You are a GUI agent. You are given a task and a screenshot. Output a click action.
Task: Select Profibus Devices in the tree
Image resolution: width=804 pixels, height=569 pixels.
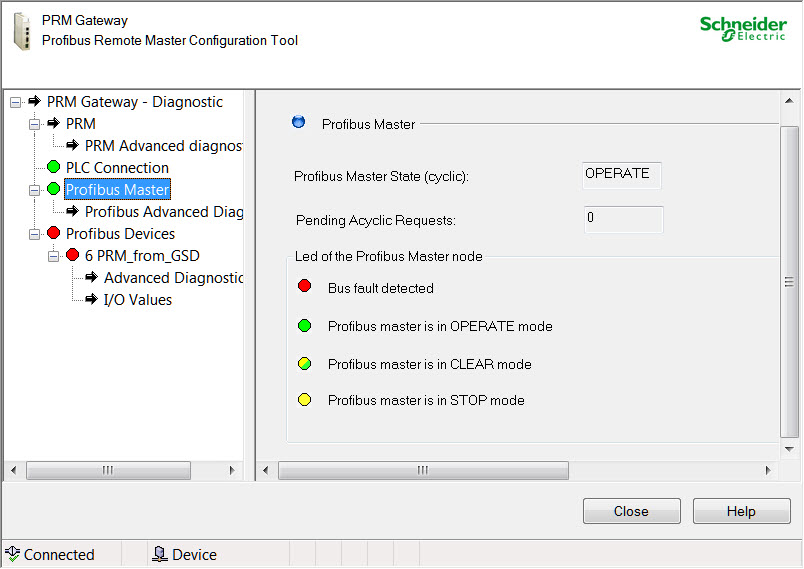coord(120,234)
